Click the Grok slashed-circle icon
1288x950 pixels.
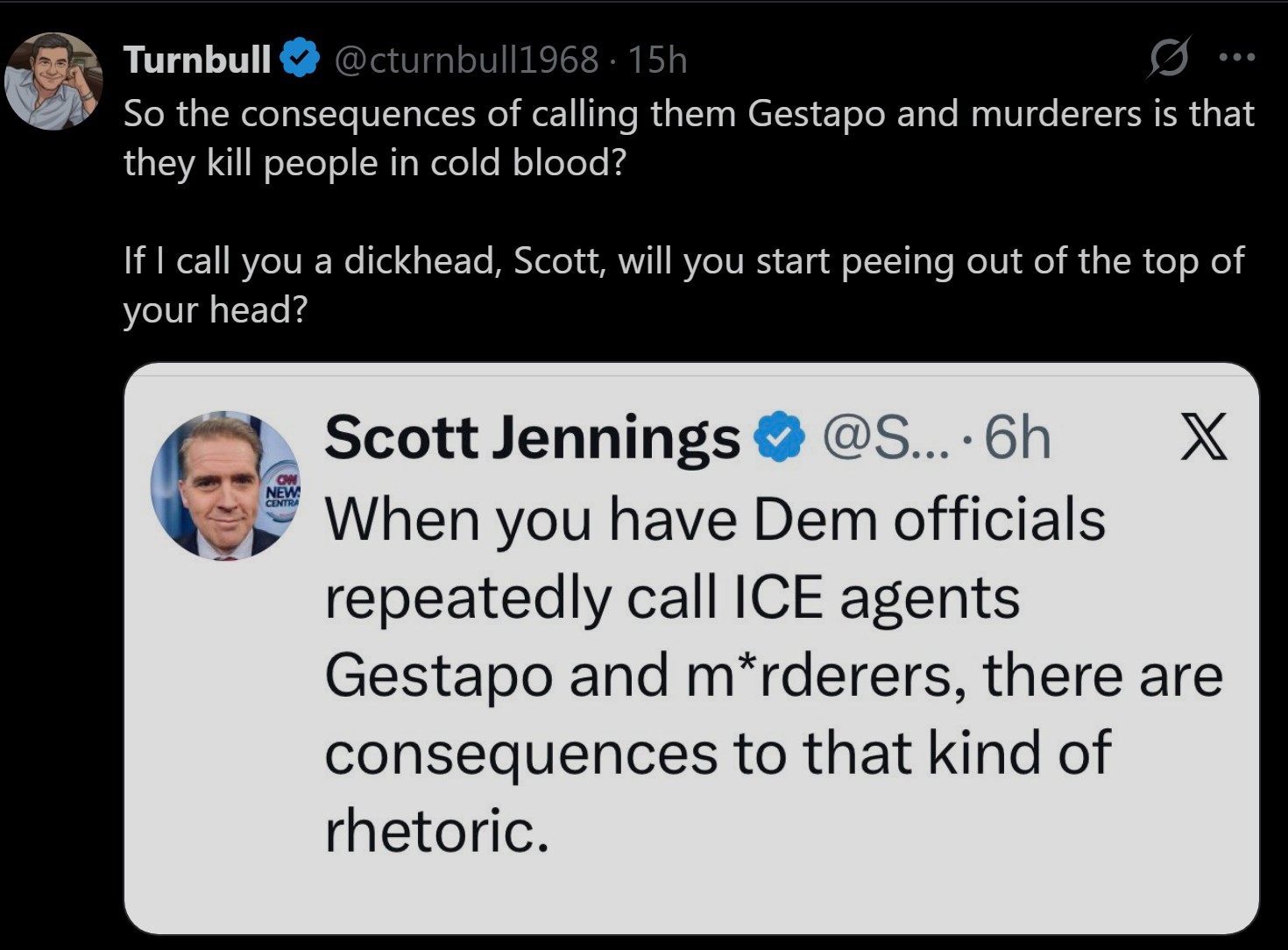tap(1169, 59)
